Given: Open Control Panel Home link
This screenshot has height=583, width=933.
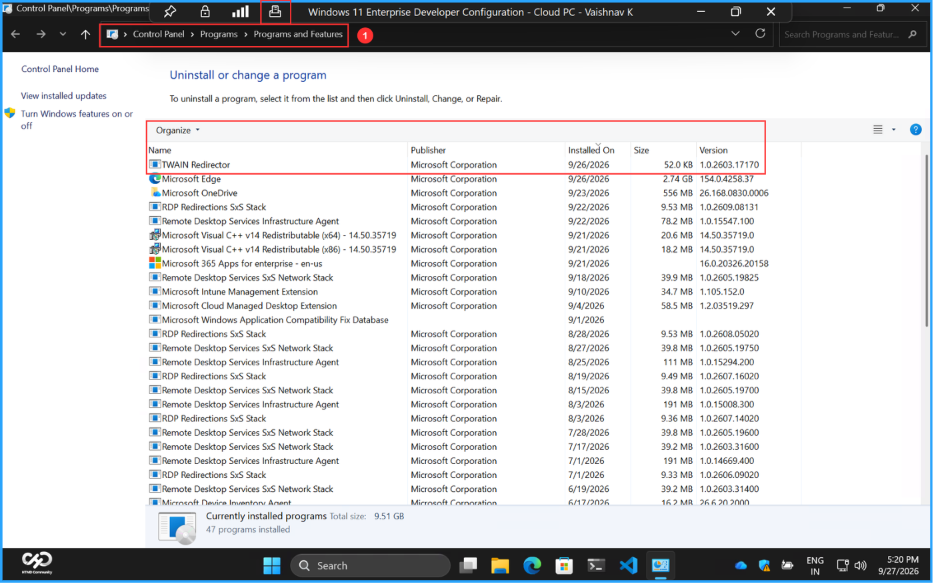Looking at the screenshot, I should (x=60, y=69).
